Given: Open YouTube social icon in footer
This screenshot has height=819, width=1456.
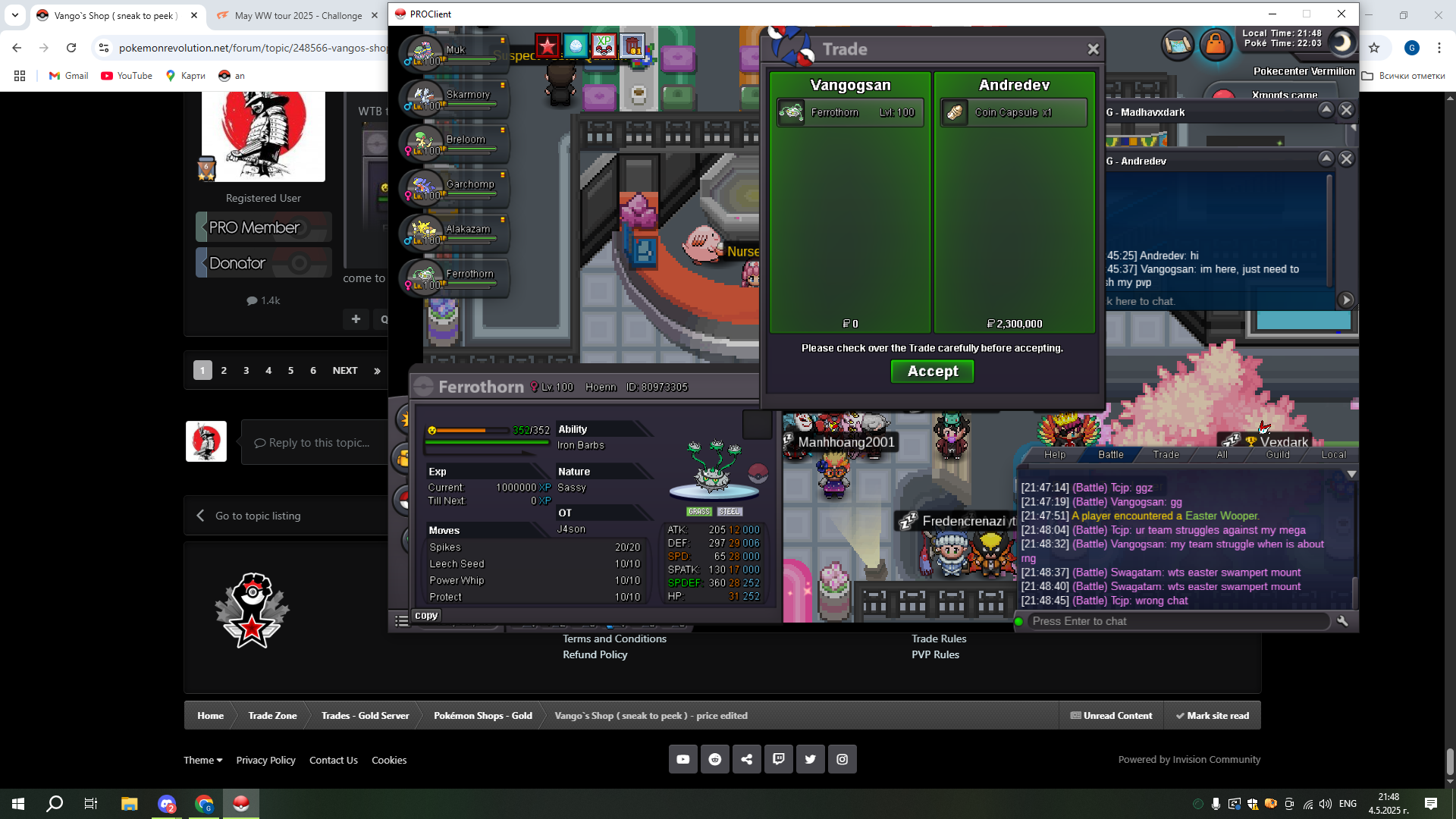Looking at the screenshot, I should point(683,759).
